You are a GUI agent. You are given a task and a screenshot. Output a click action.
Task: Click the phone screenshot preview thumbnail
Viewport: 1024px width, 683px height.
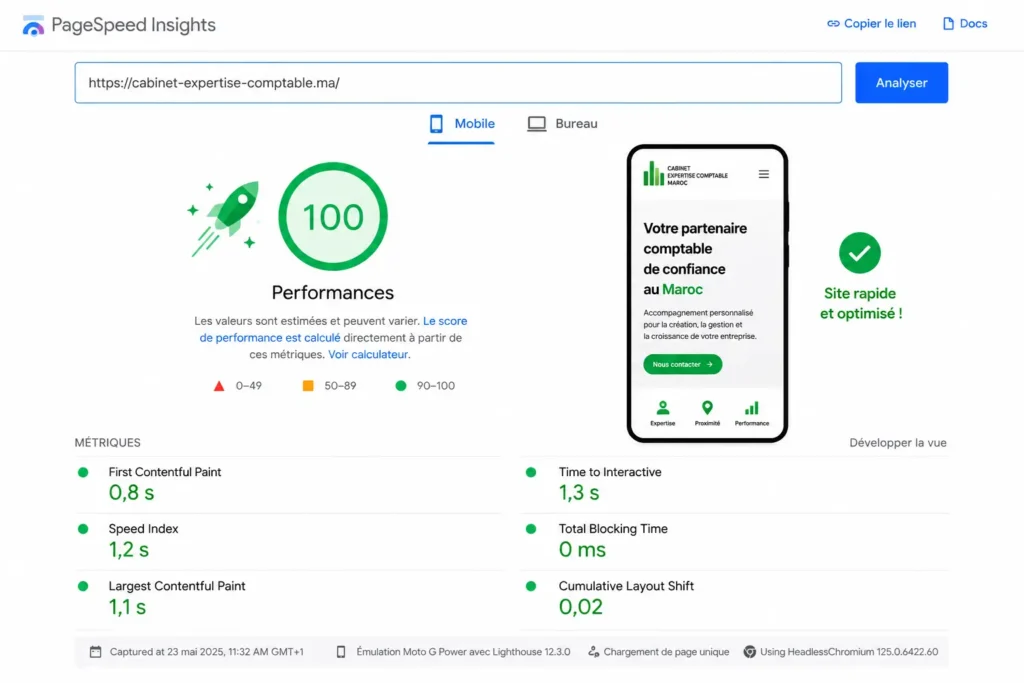pyautogui.click(x=707, y=294)
